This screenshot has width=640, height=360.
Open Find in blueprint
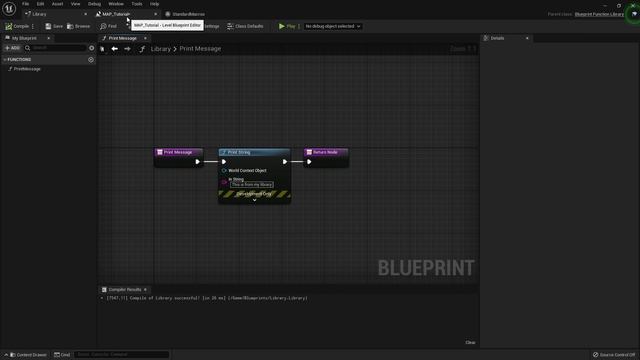(109, 26)
